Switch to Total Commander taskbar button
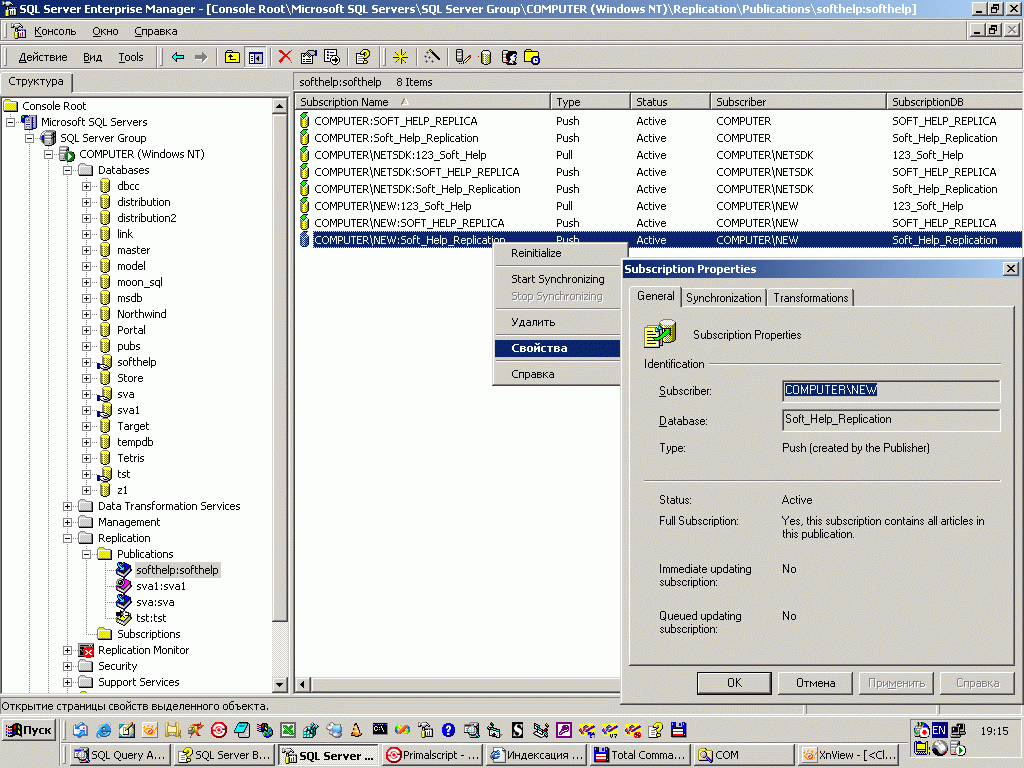1024x768 pixels. tap(640, 756)
